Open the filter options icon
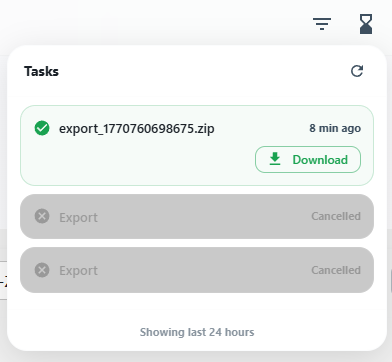The height and width of the screenshot is (362, 392). (x=322, y=24)
